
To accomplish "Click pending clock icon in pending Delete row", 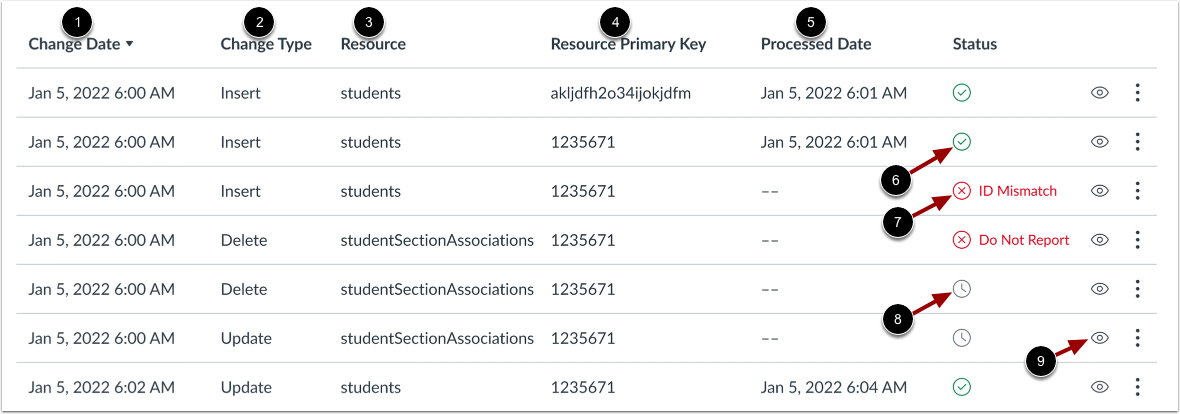I will click(x=961, y=289).
